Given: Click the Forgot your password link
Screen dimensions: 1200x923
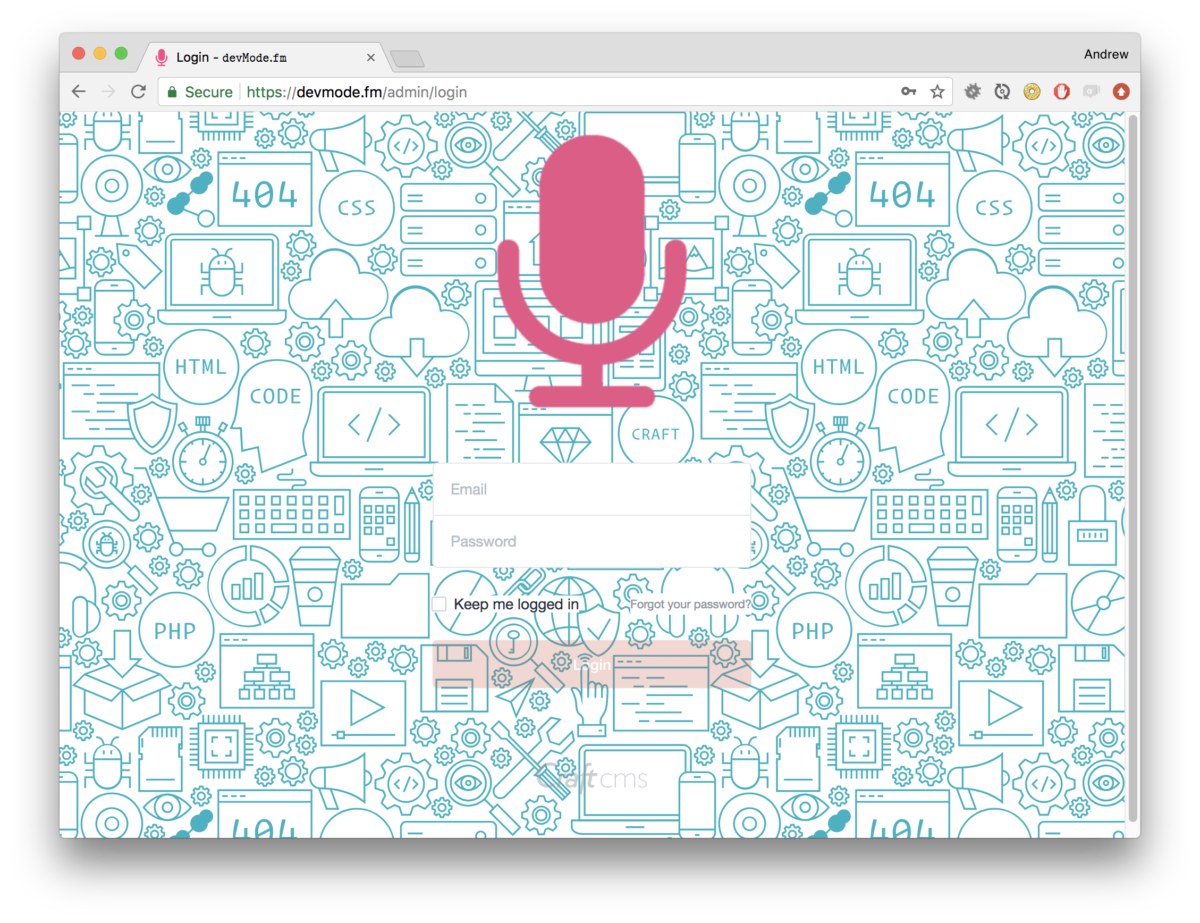Looking at the screenshot, I should [x=690, y=604].
